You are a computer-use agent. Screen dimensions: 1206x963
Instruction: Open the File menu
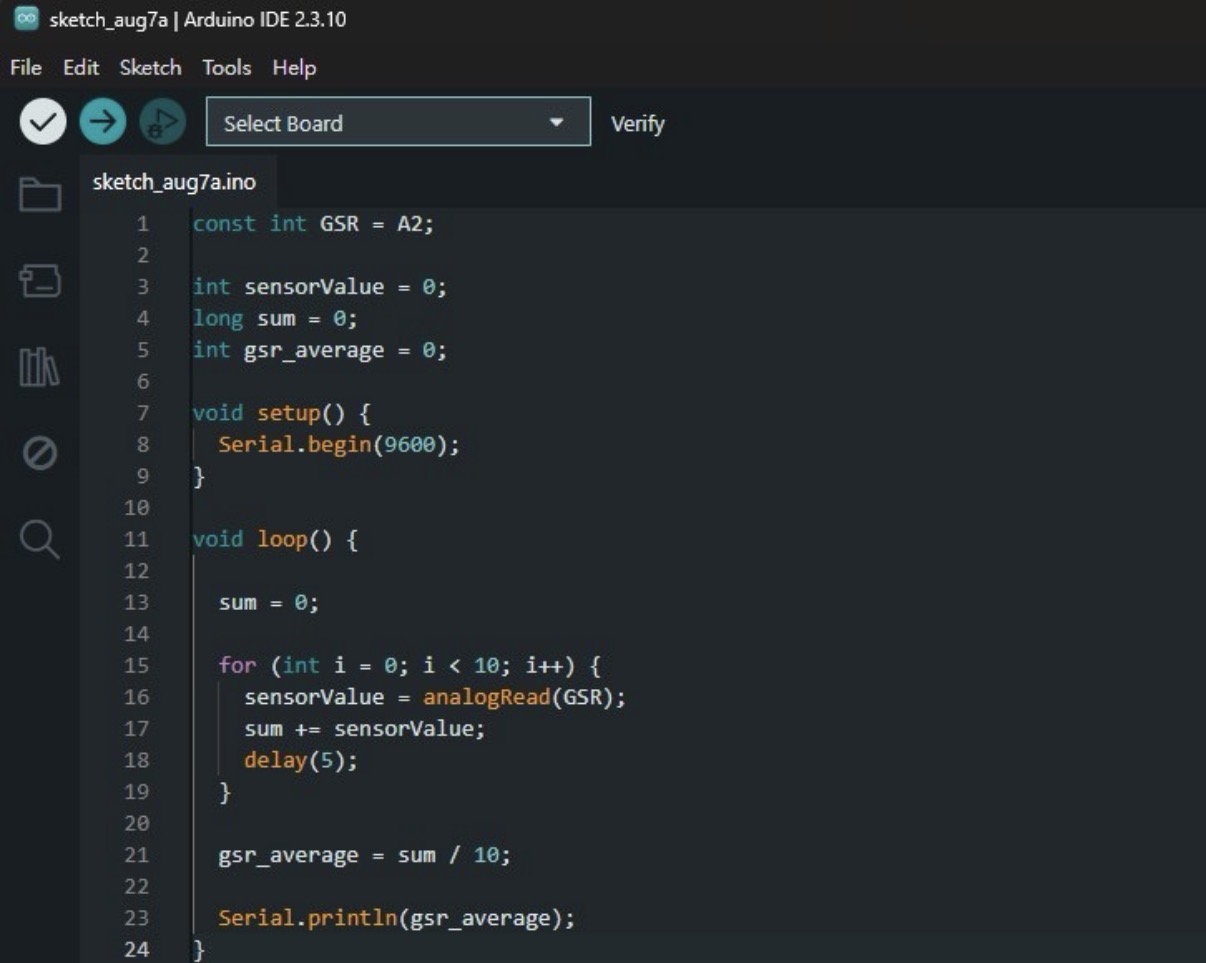click(x=26, y=68)
